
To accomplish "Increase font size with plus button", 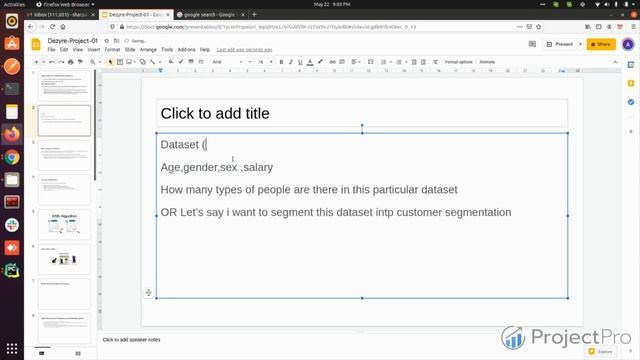I will coord(271,62).
